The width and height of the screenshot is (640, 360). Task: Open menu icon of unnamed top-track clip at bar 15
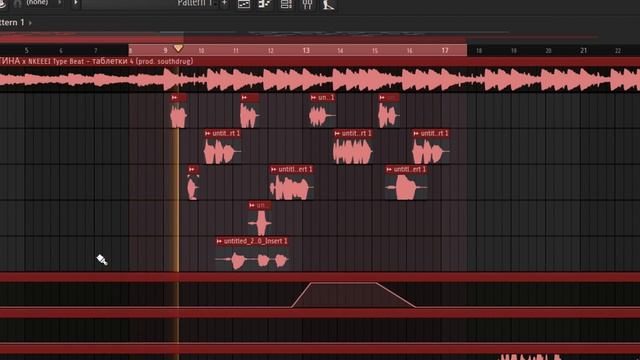[x=382, y=98]
